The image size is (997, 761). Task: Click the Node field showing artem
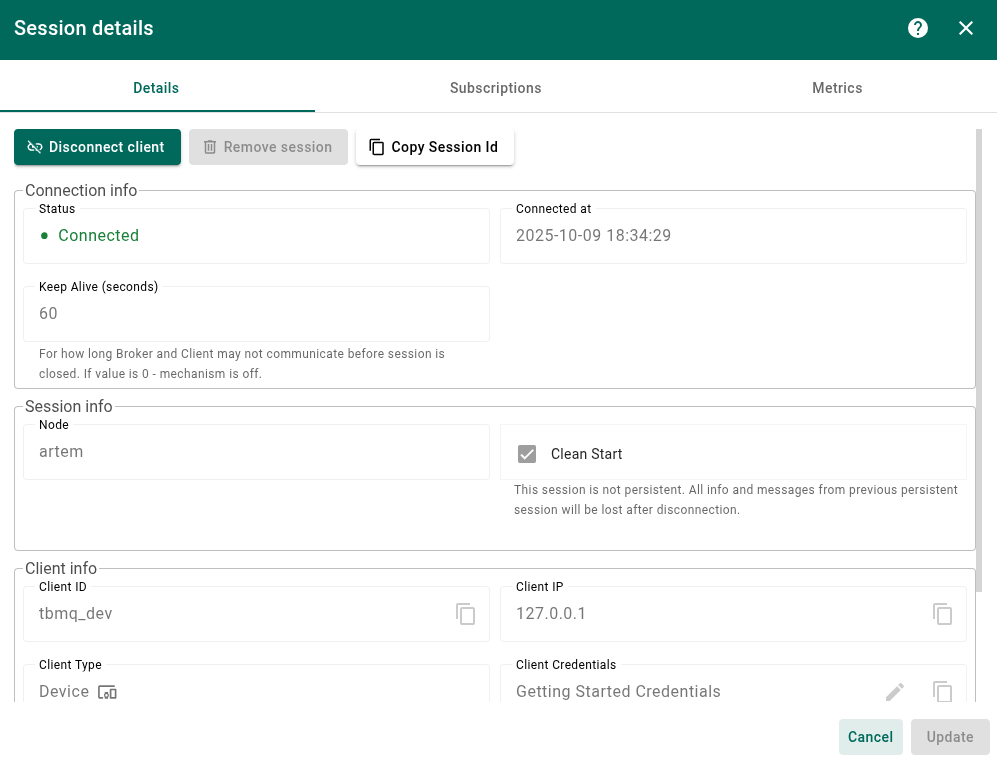click(256, 452)
